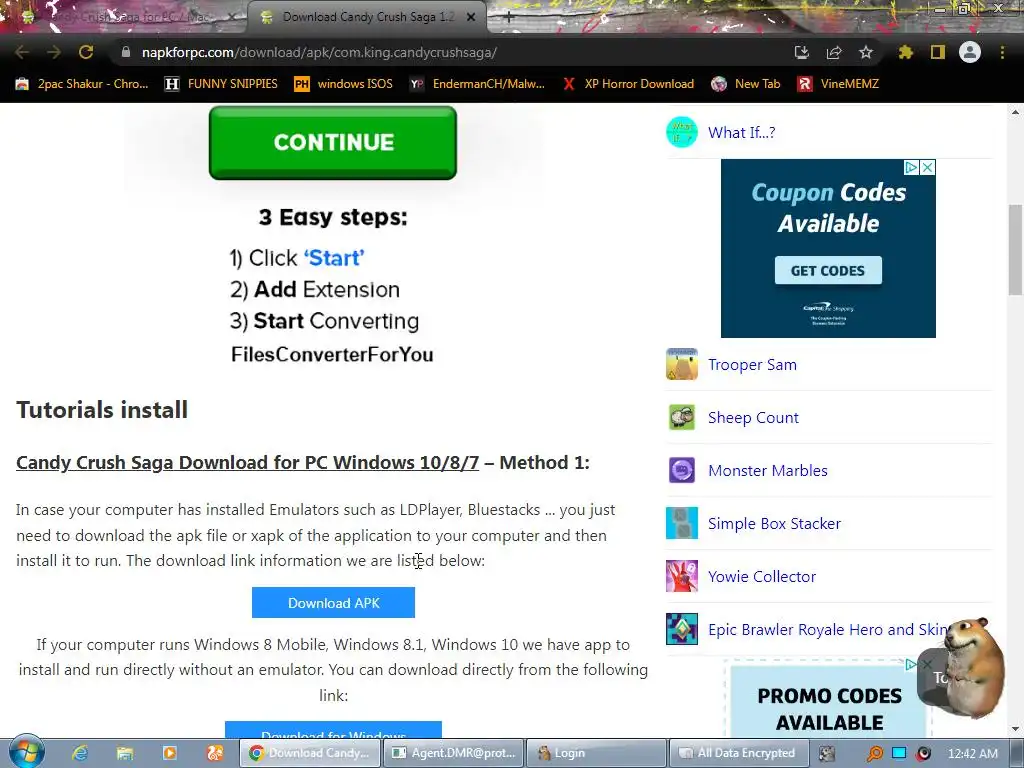Click the browser forward arrow
This screenshot has width=1024, height=768.
click(54, 52)
